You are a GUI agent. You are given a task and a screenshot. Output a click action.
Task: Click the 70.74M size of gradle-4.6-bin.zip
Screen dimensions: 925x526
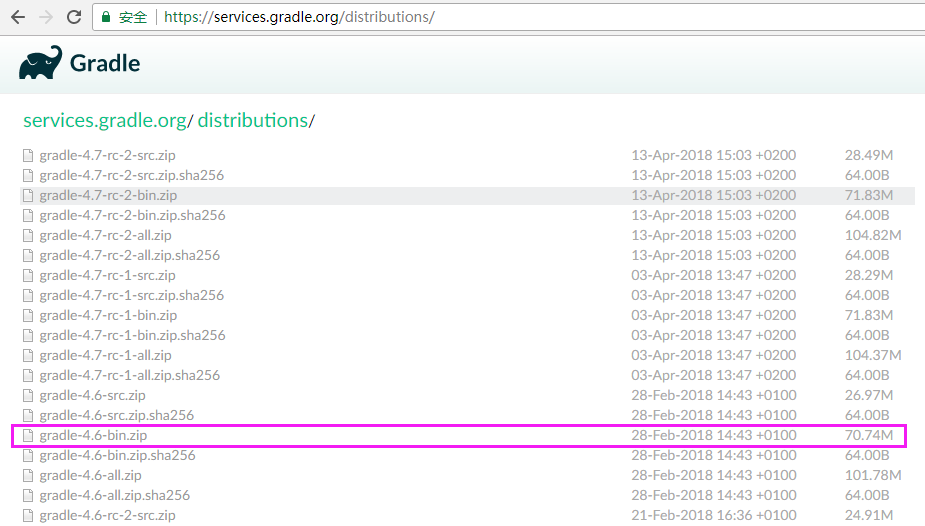tap(869, 435)
